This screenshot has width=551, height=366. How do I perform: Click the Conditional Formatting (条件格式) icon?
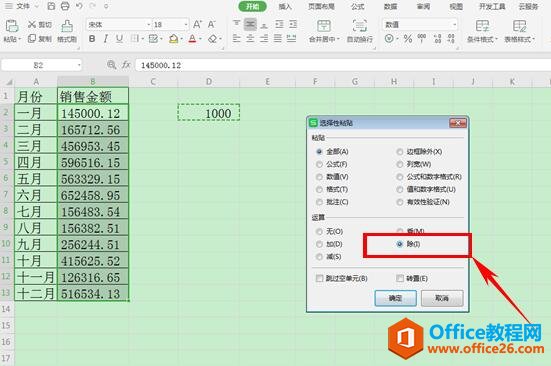click(482, 26)
